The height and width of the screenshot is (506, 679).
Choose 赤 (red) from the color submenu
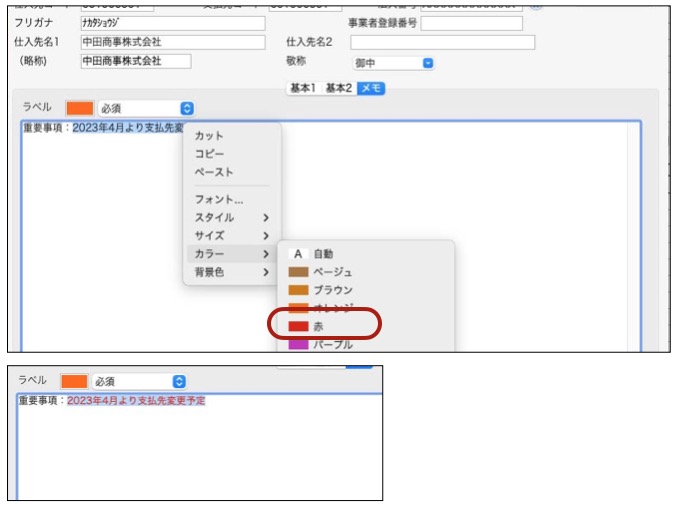318,326
